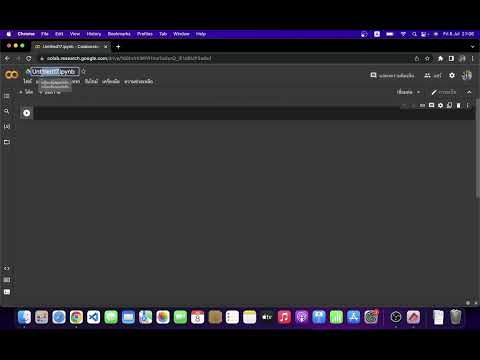Click inside the empty code cell editor

253,113
